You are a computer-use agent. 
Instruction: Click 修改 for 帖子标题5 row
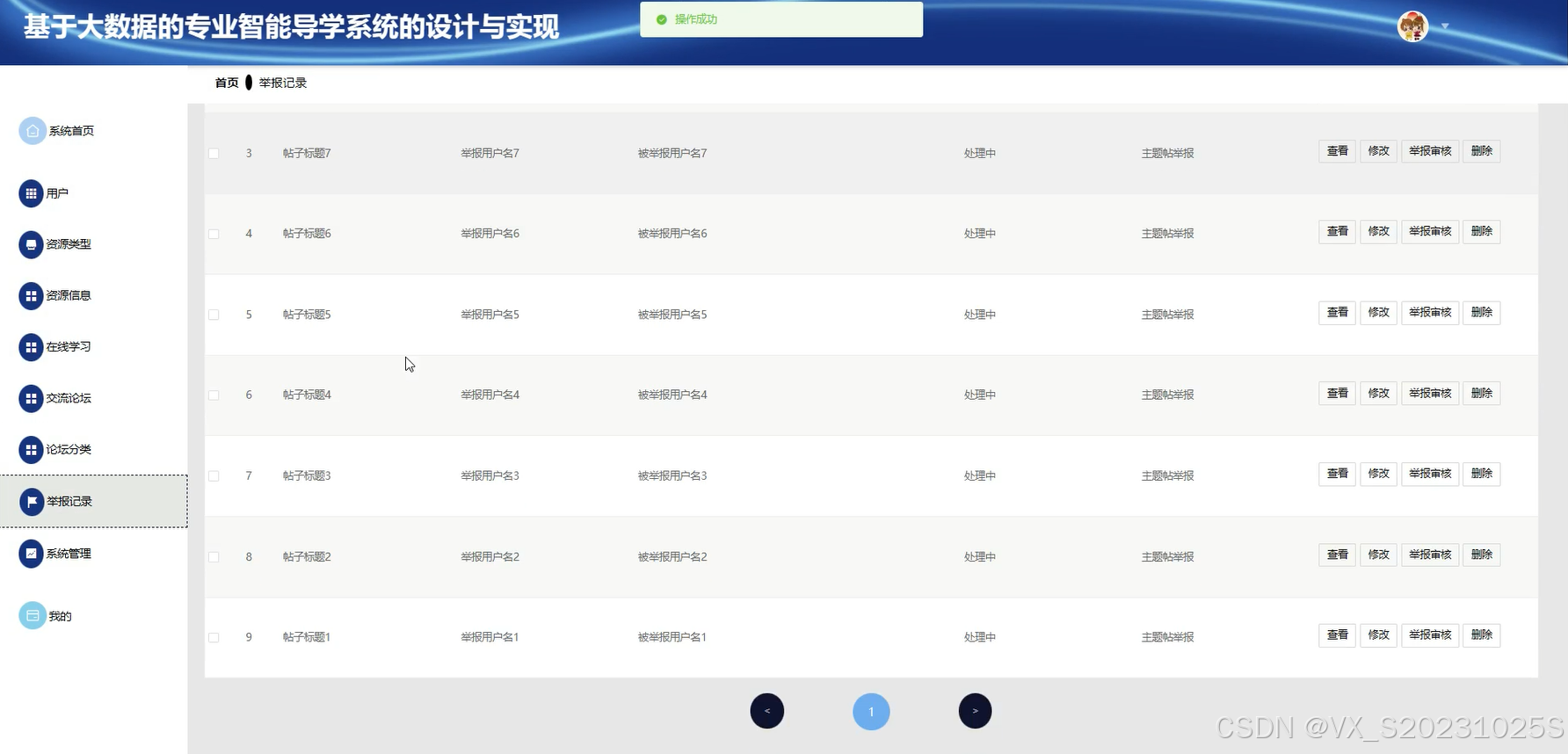pyautogui.click(x=1378, y=312)
